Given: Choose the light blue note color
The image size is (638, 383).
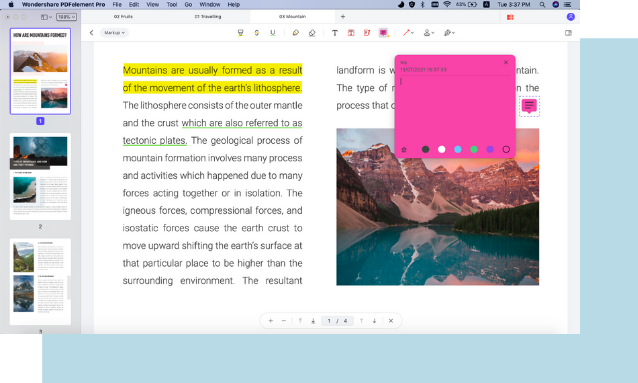Looking at the screenshot, I should [x=458, y=149].
